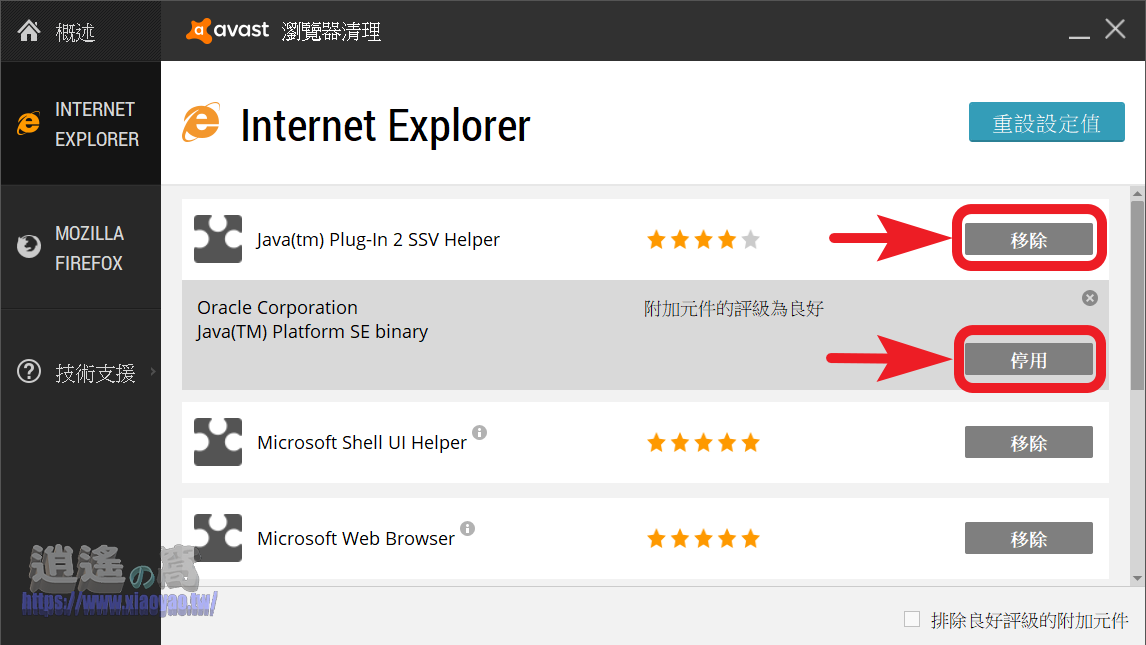Switch to MOZILLA FIREFOX tab label

(90, 248)
